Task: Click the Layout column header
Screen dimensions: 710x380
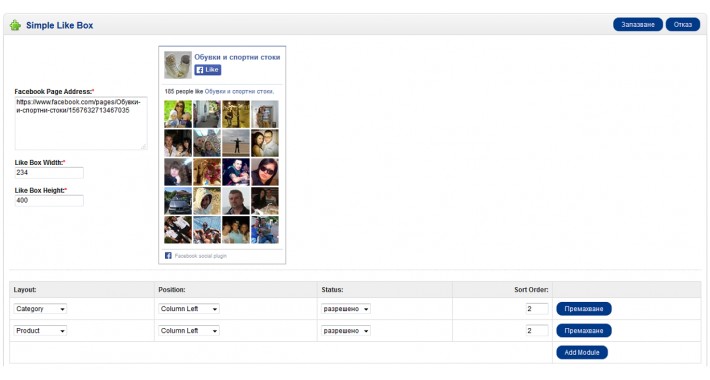Action: coord(25,289)
